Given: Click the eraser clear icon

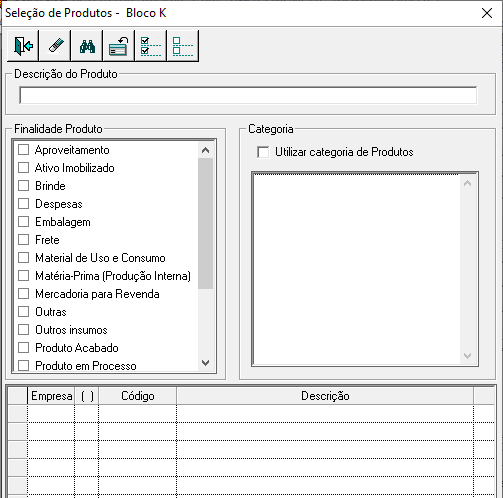Looking at the screenshot, I should click(55, 46).
